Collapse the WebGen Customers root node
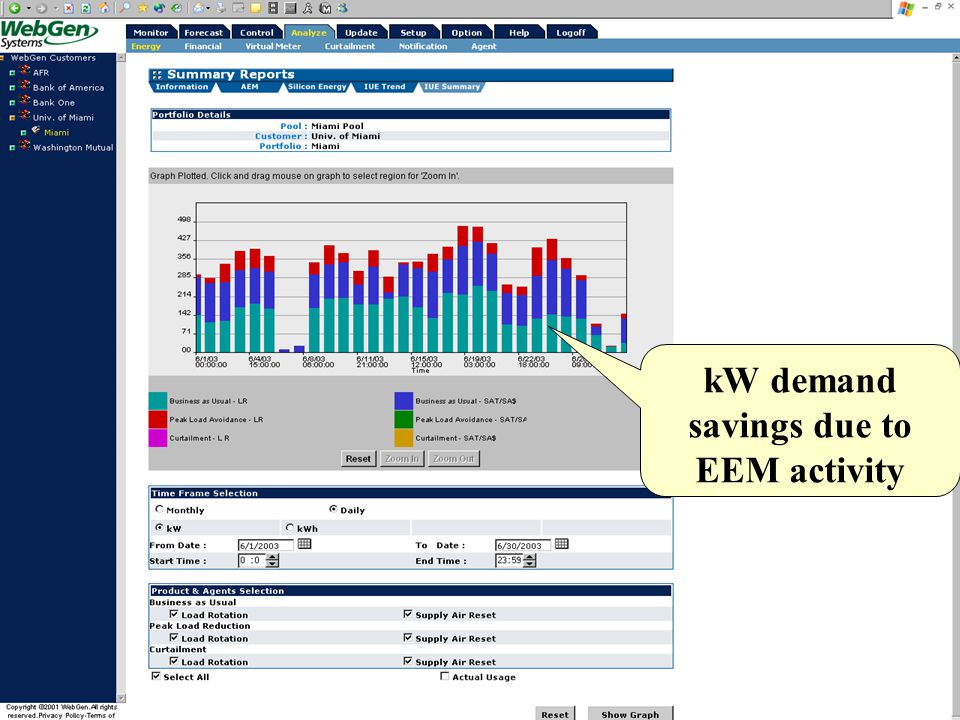960x720 pixels. click(x=2, y=58)
